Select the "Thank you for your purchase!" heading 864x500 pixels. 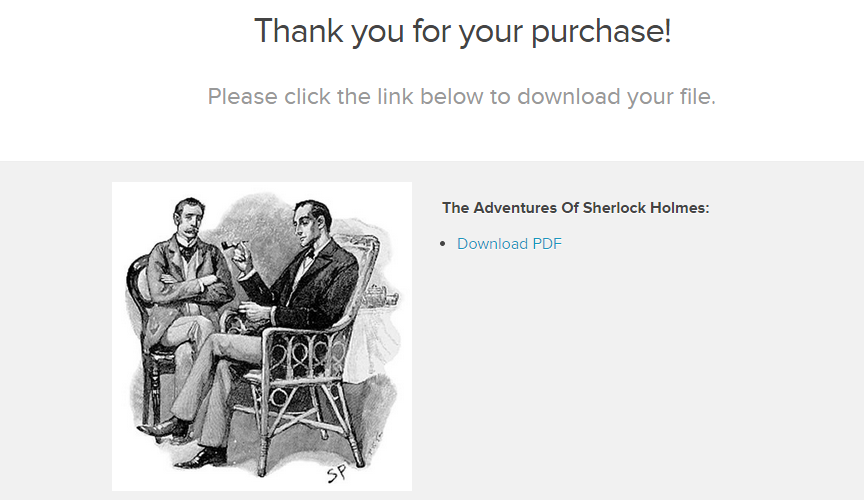(x=462, y=31)
